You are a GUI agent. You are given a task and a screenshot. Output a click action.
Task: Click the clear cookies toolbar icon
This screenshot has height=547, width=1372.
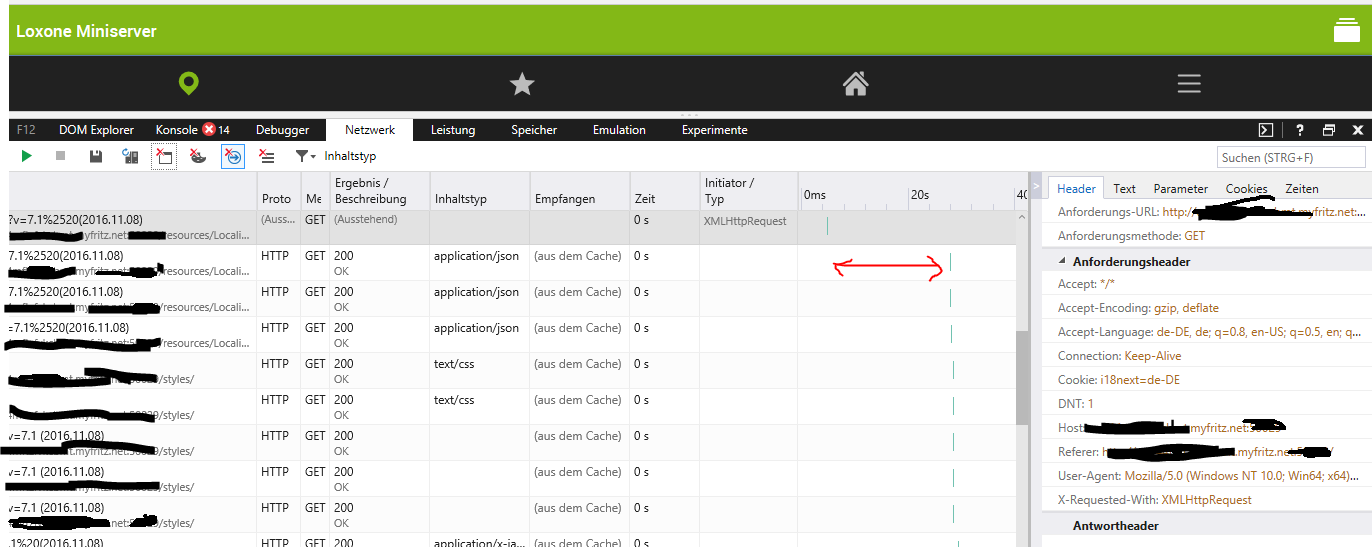[x=198, y=156]
